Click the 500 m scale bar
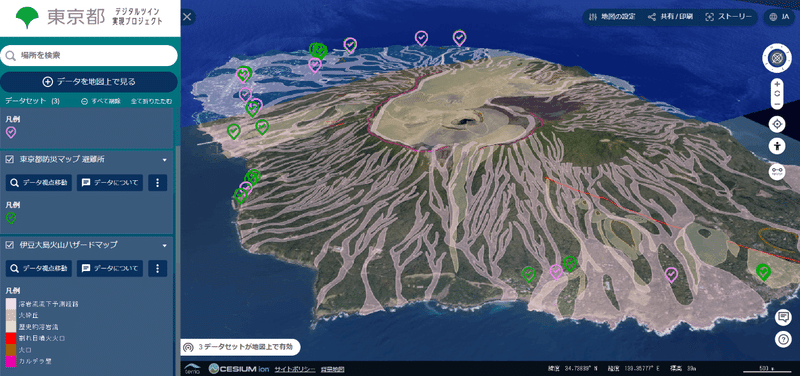 766,369
